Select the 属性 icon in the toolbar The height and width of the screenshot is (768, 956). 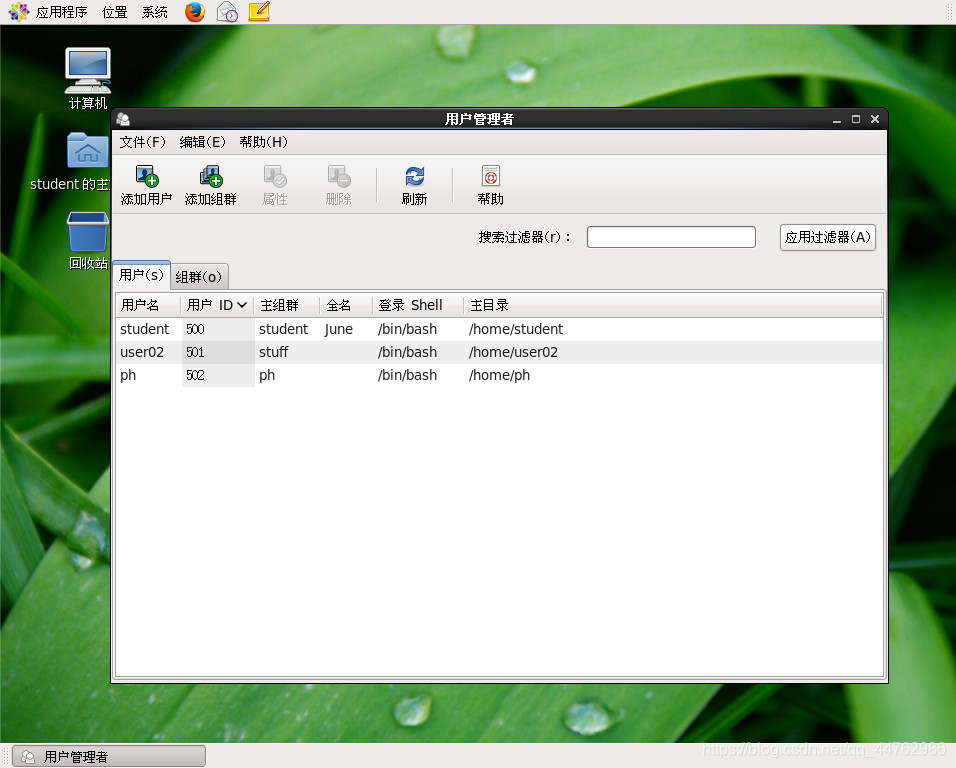[x=274, y=184]
